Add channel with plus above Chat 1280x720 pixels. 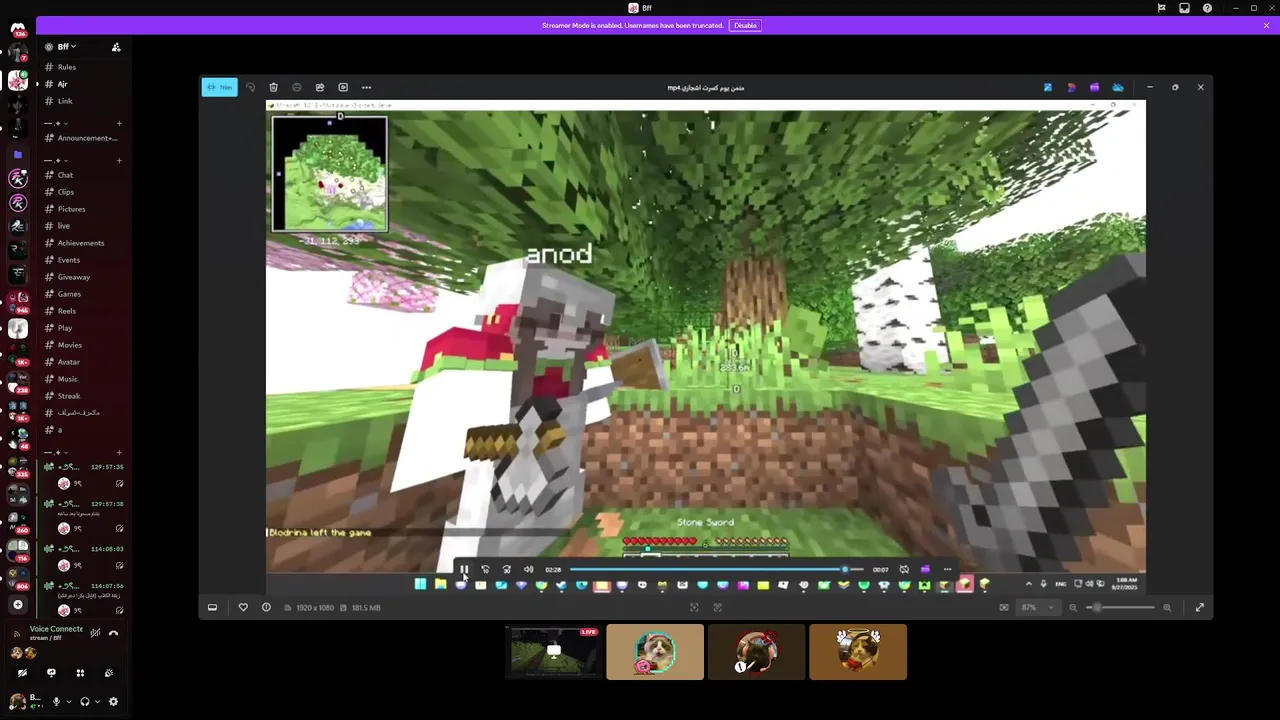click(x=119, y=160)
